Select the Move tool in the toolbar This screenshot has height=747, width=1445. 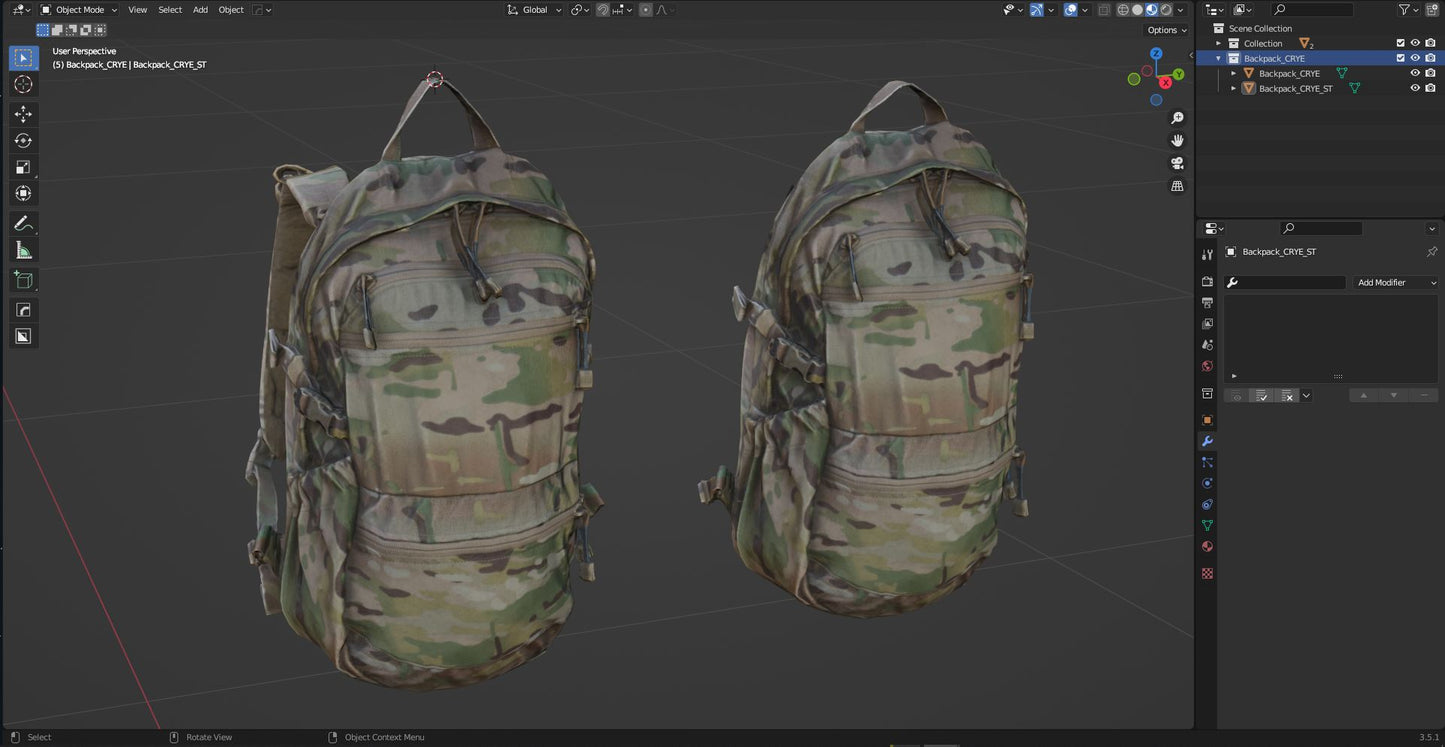[23, 114]
